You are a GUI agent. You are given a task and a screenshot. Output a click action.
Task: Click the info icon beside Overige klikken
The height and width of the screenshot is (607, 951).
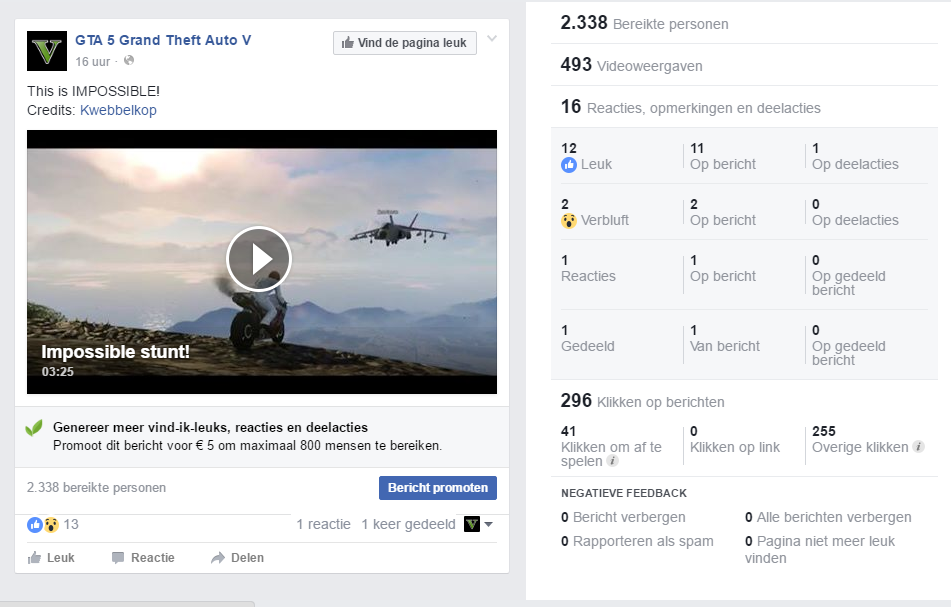pos(919,447)
